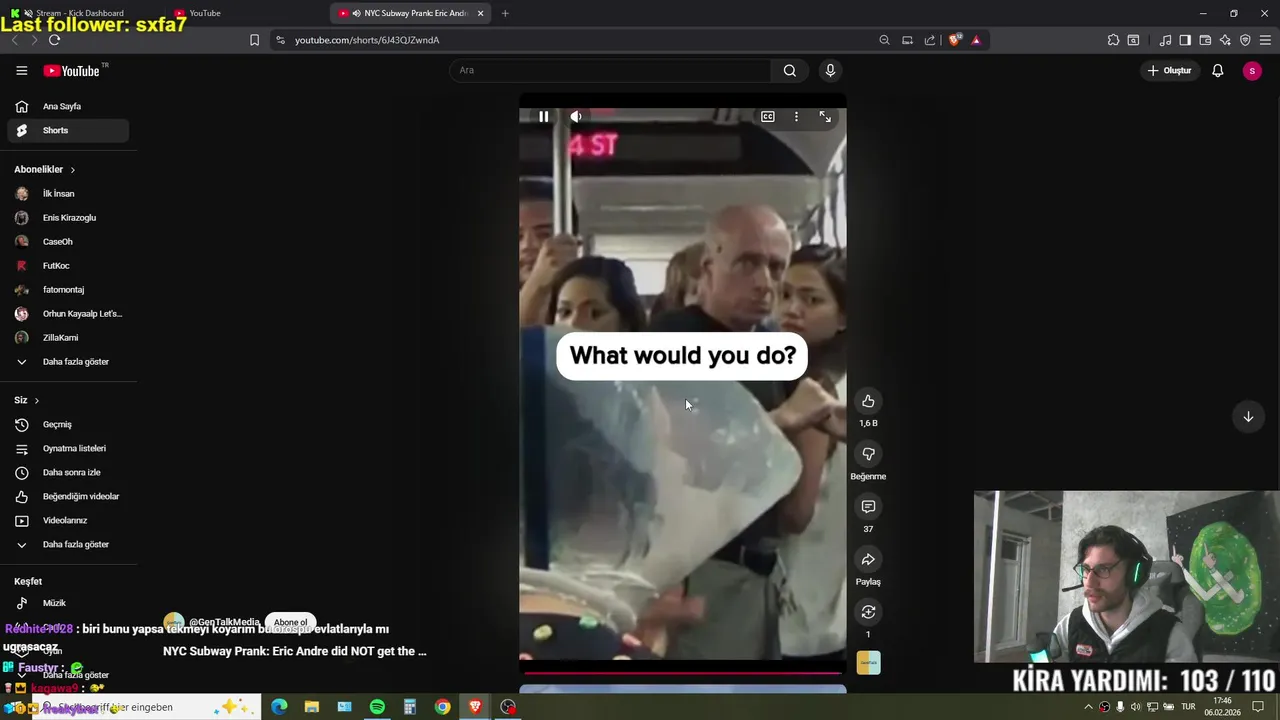Screen dimensions: 1280x720
Task: Open a new browser tab
Action: tap(505, 13)
